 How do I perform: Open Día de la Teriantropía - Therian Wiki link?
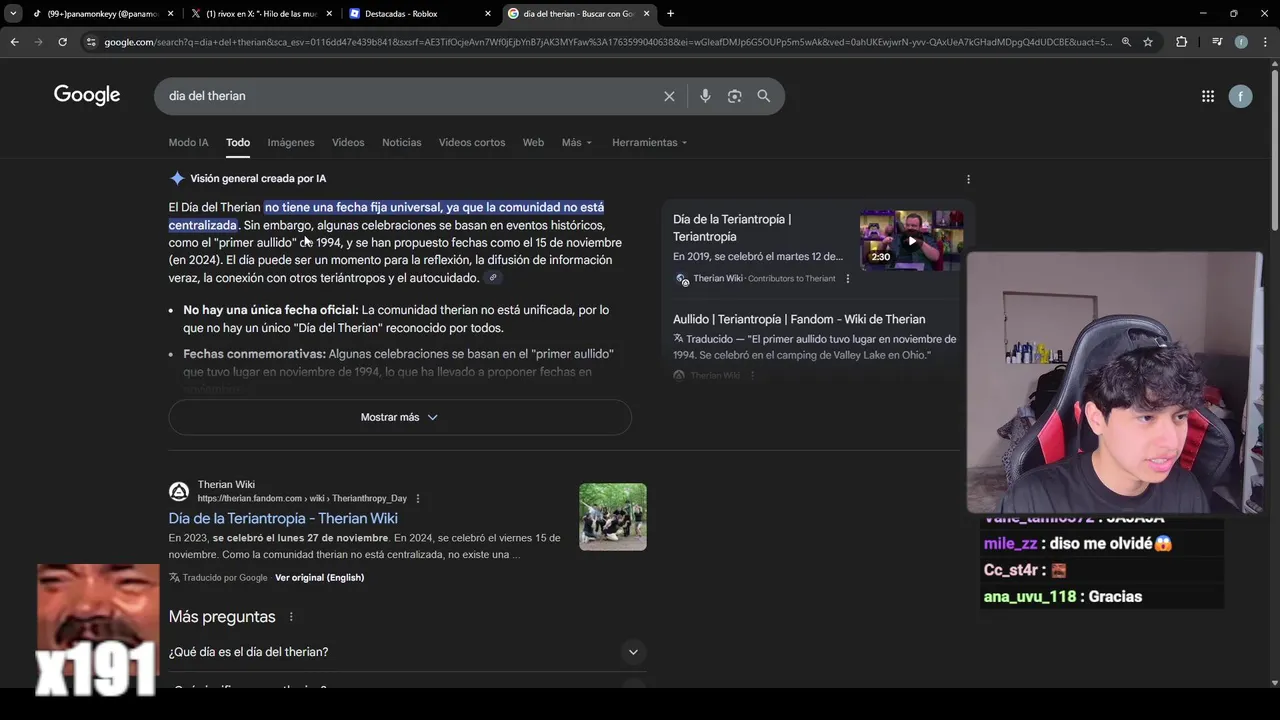(283, 518)
